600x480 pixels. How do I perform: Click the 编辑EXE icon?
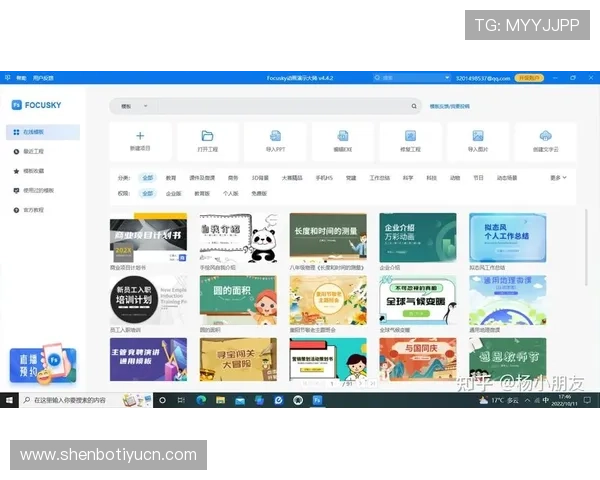pyautogui.click(x=343, y=136)
